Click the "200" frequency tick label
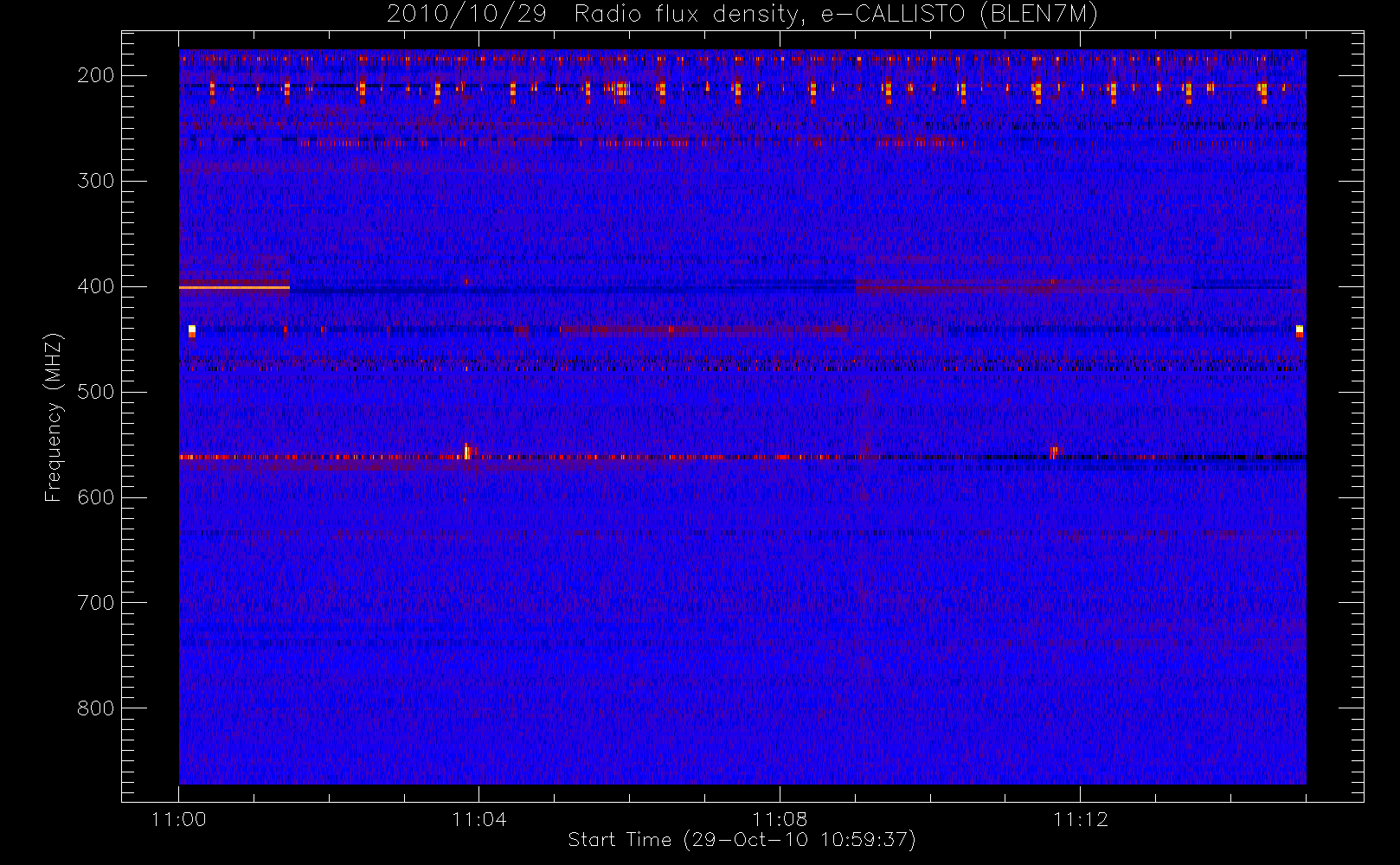 tap(96, 75)
